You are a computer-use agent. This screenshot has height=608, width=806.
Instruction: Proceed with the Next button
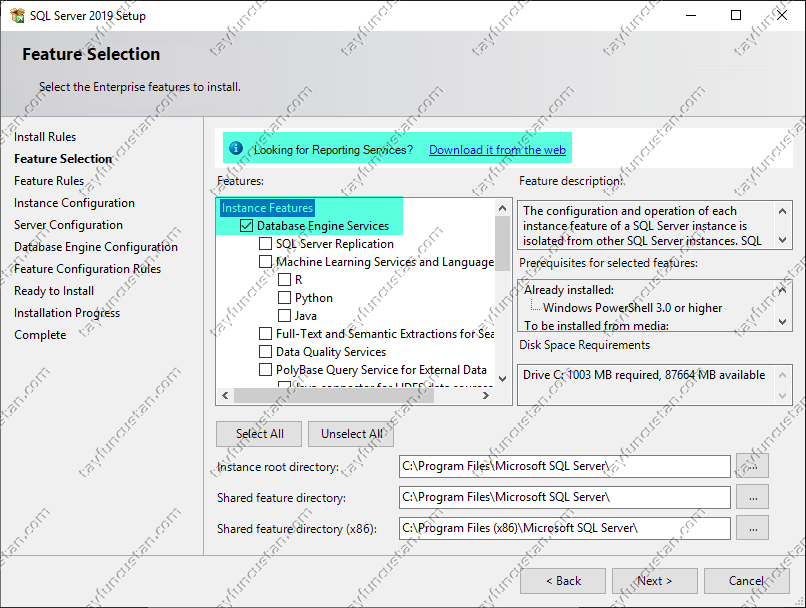[x=654, y=581]
